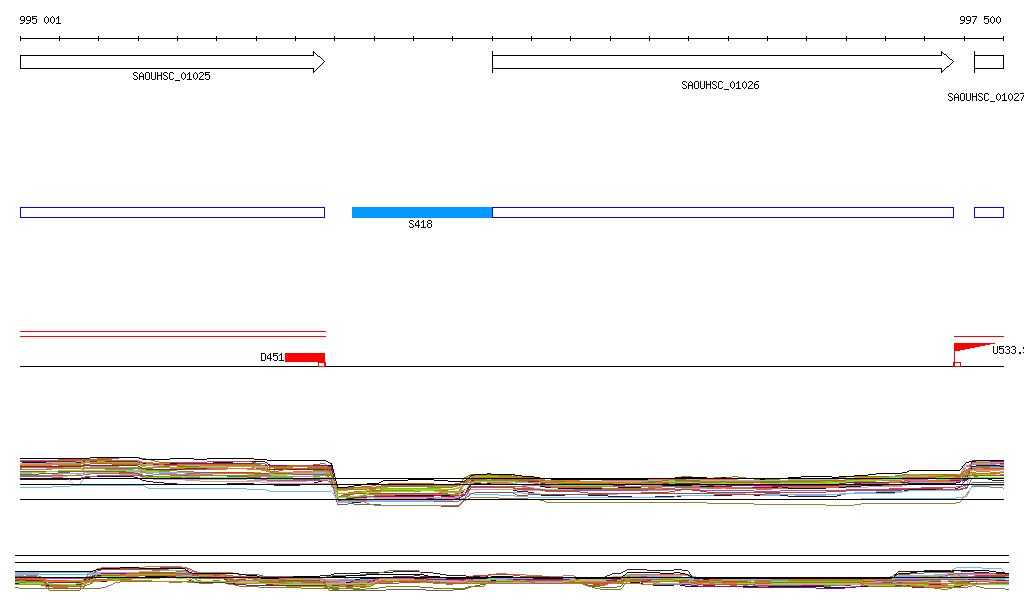The height and width of the screenshot is (611, 1024).
Task: Select blue outlined segment under SAOUHSC_01025
Action: coord(172,212)
